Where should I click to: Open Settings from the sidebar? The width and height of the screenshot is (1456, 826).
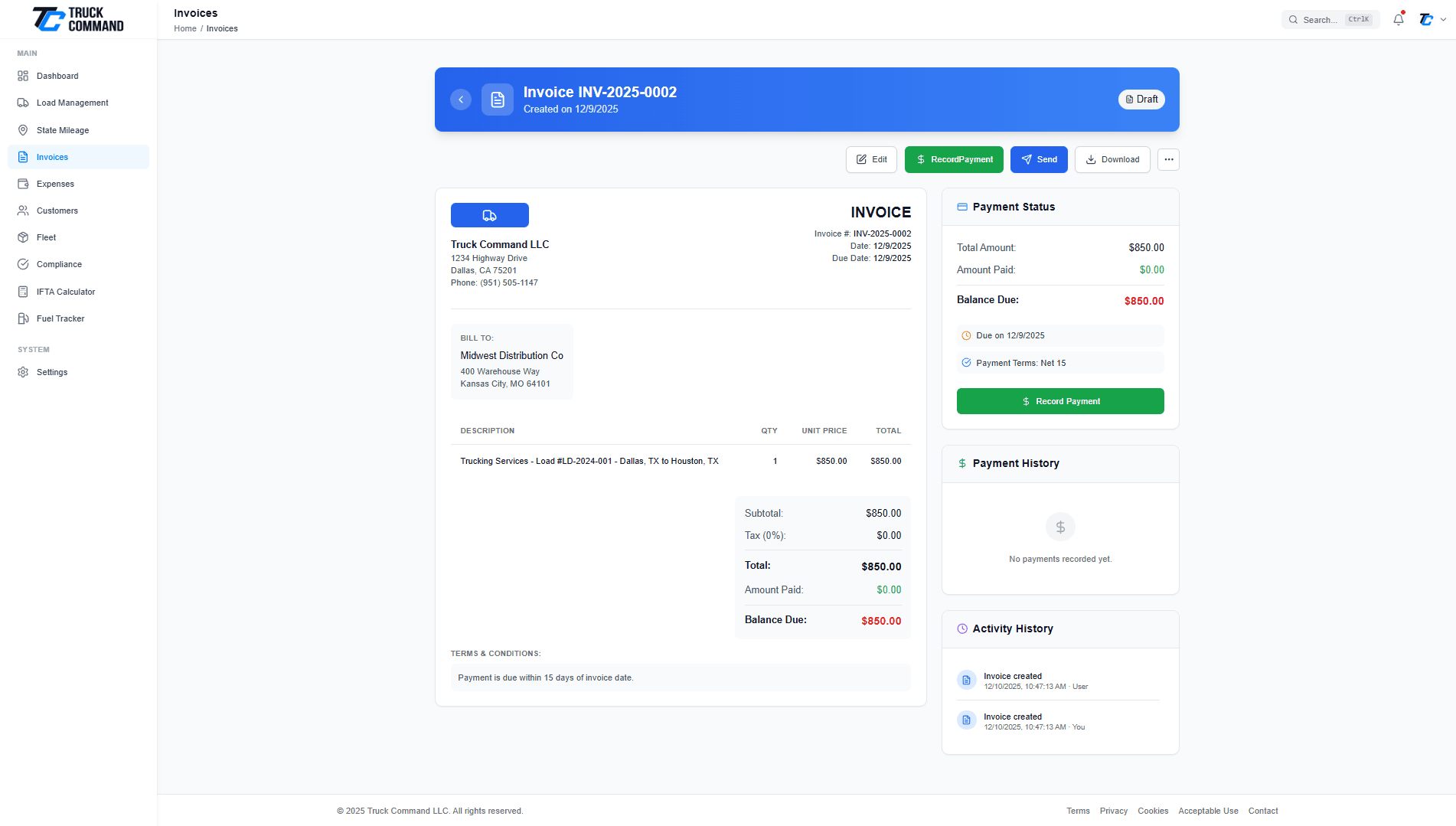pyautogui.click(x=51, y=372)
